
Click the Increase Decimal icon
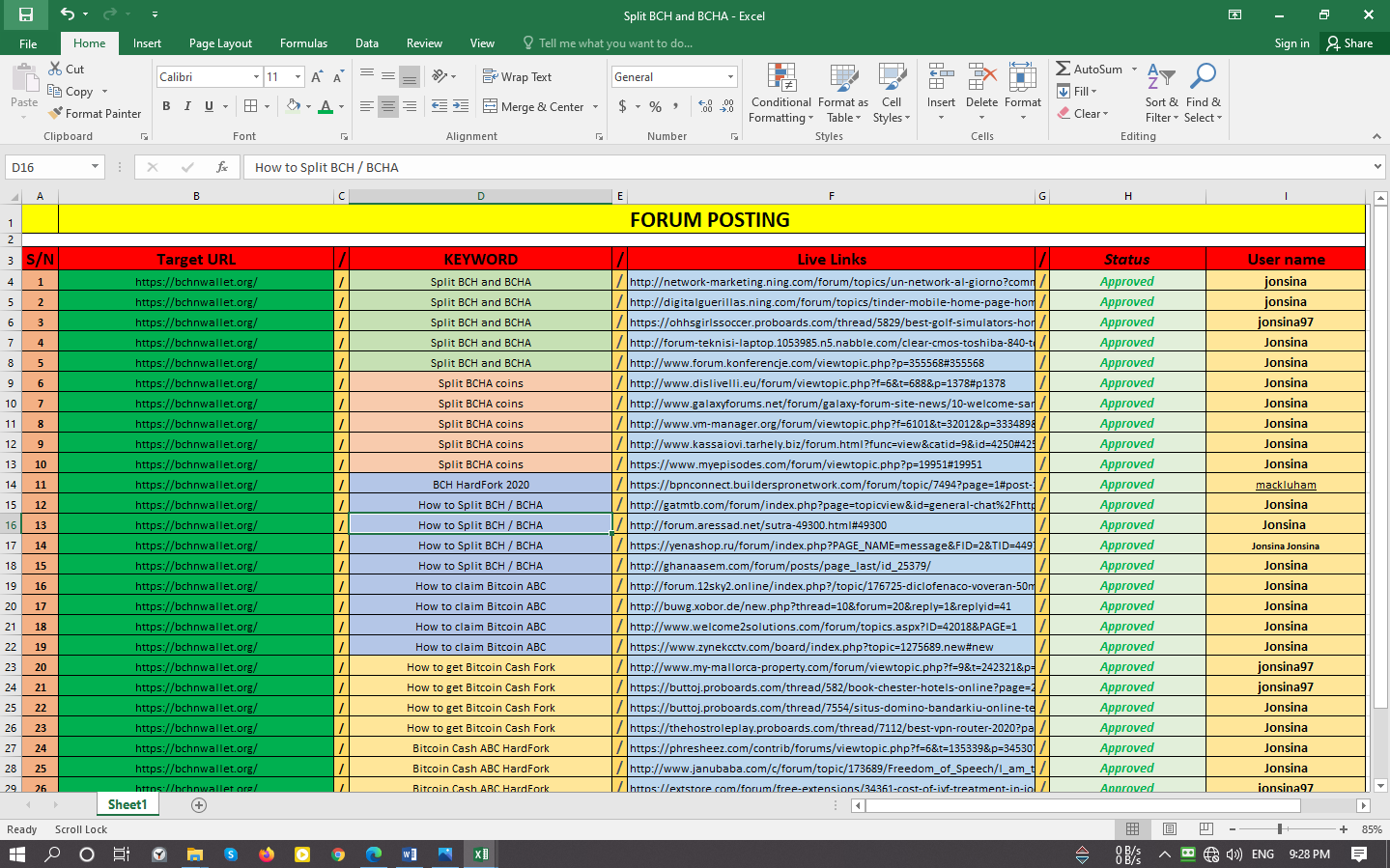[x=704, y=106]
